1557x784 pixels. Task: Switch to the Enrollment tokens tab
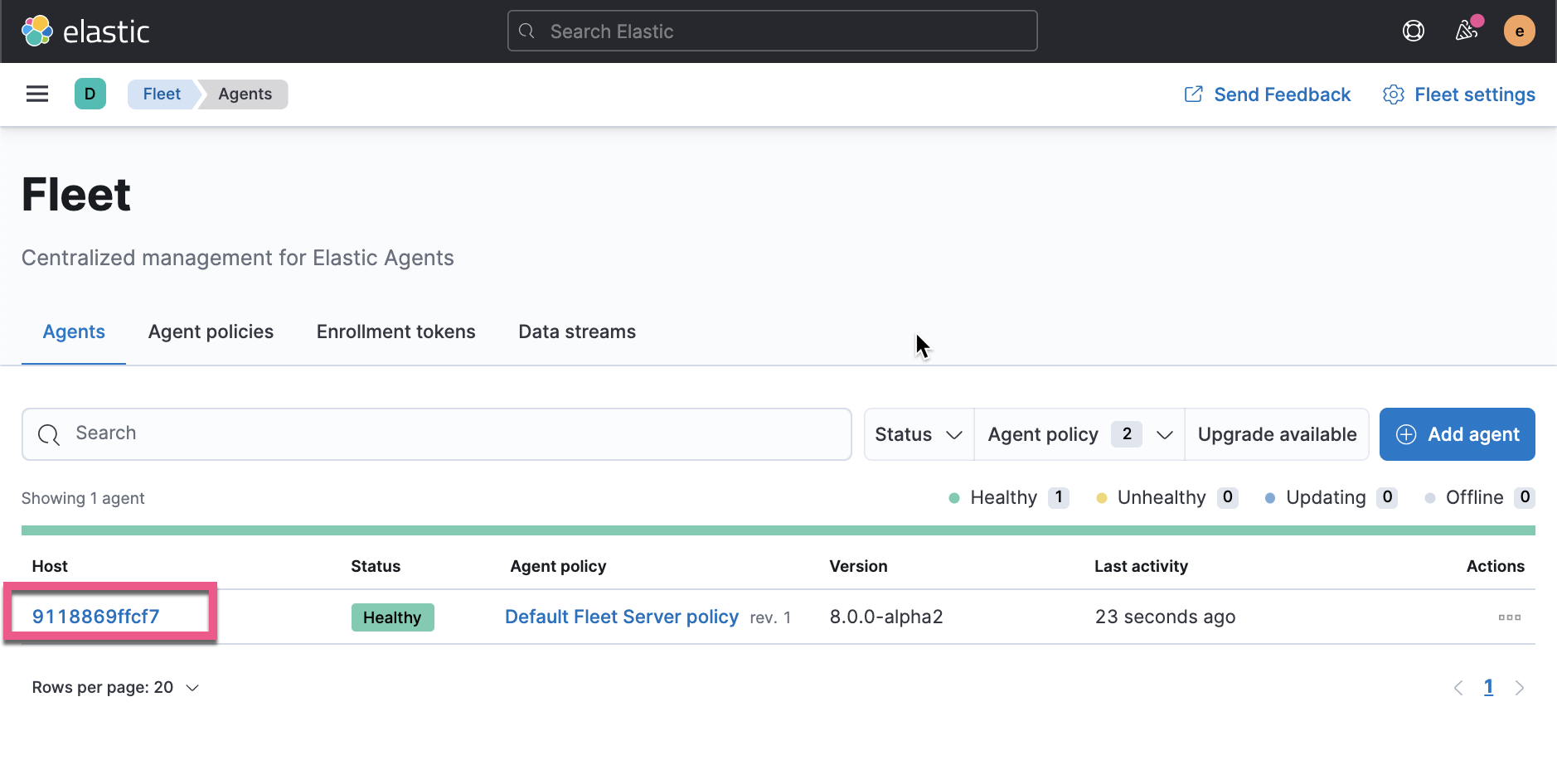point(395,332)
